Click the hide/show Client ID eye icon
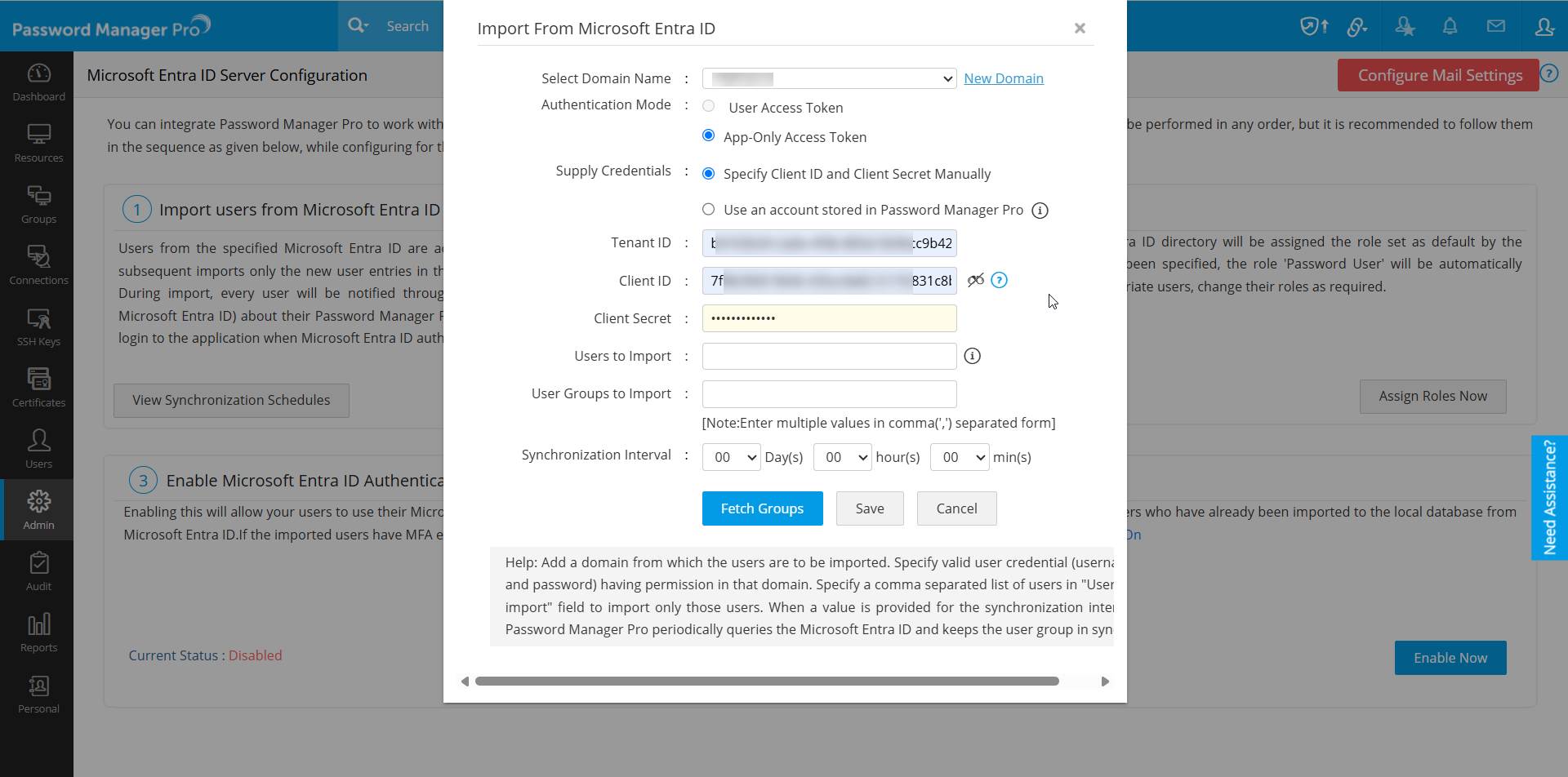The height and width of the screenshot is (777, 1568). 975,281
